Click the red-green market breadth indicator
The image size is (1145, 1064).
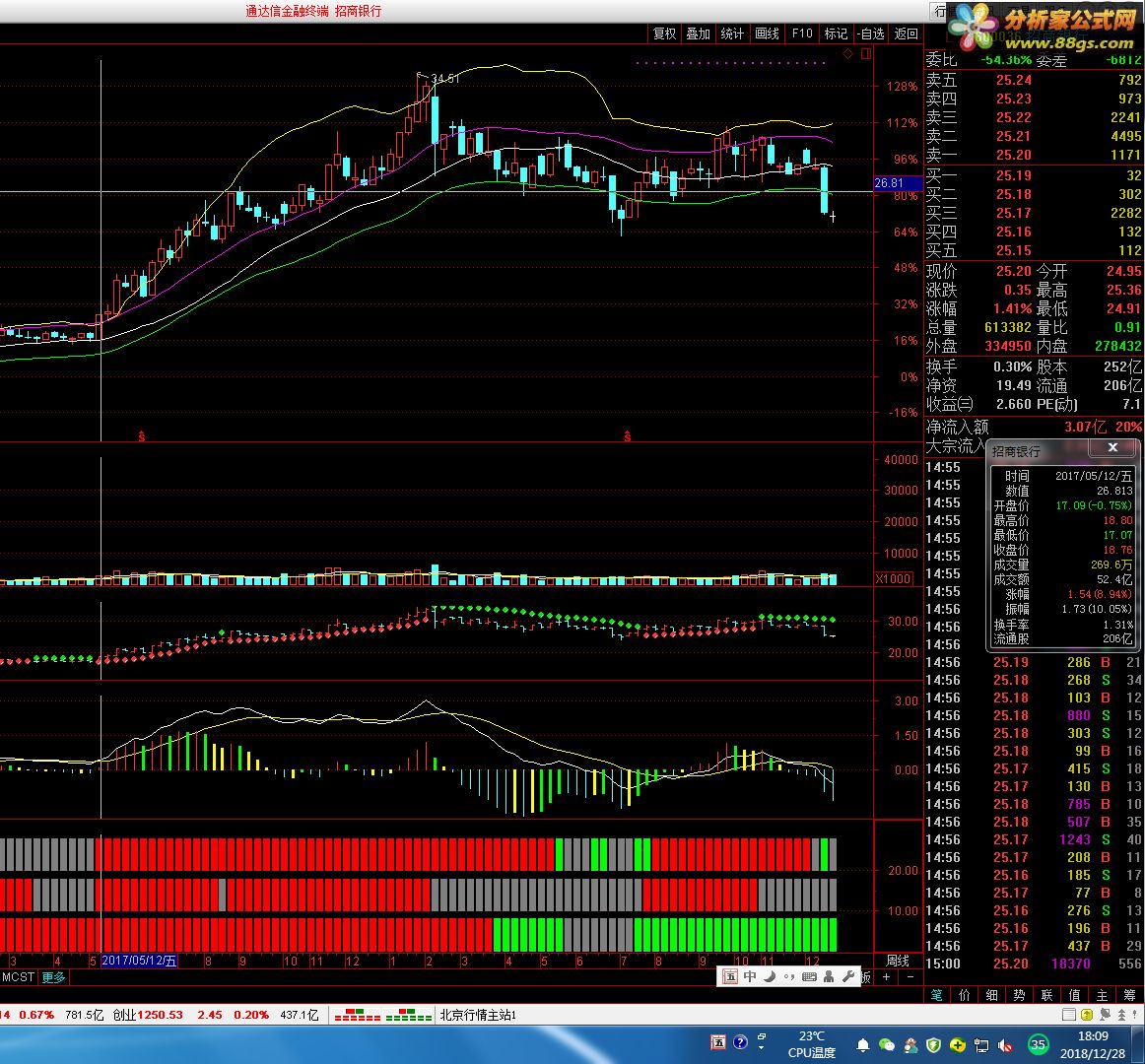coord(383,1015)
